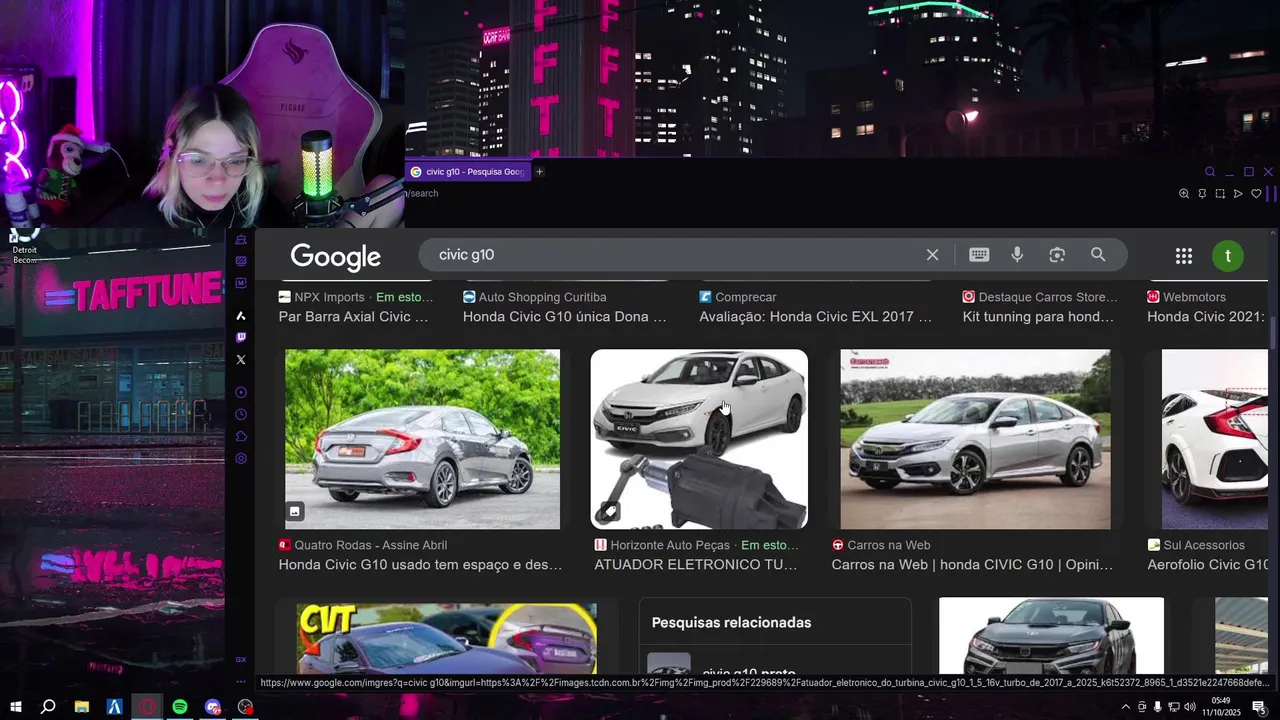This screenshot has height=720, width=1280.
Task: Click the GX icon at sidebar bottom
Action: tap(241, 660)
